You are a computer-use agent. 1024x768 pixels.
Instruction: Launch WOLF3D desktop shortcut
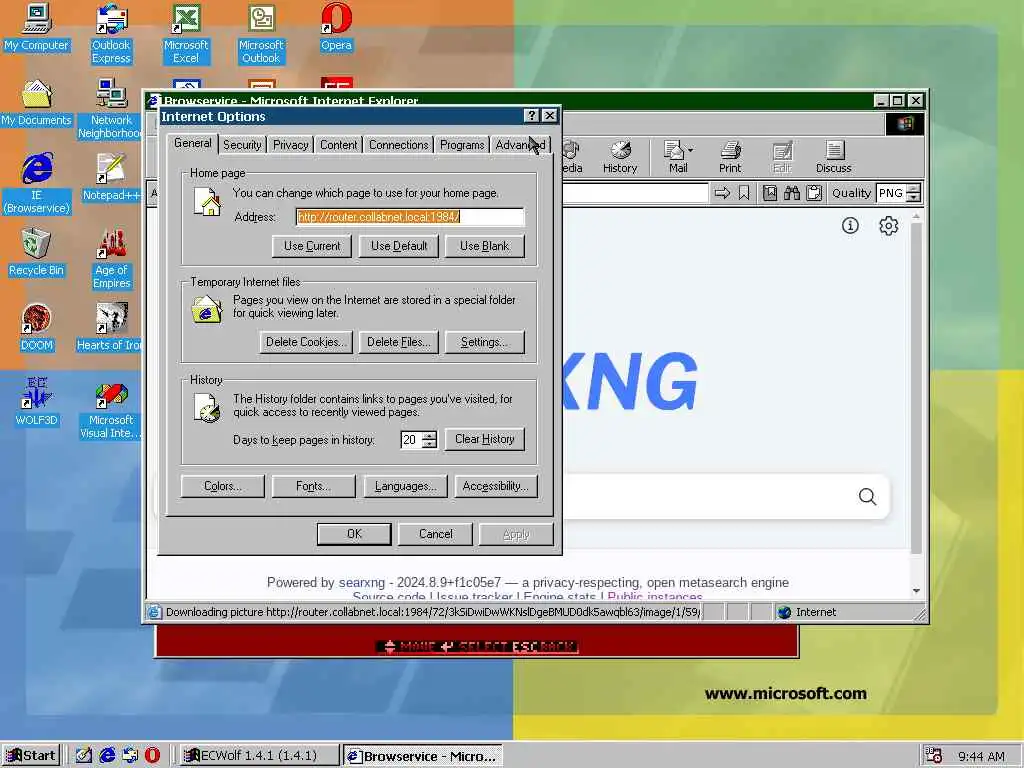coord(36,402)
